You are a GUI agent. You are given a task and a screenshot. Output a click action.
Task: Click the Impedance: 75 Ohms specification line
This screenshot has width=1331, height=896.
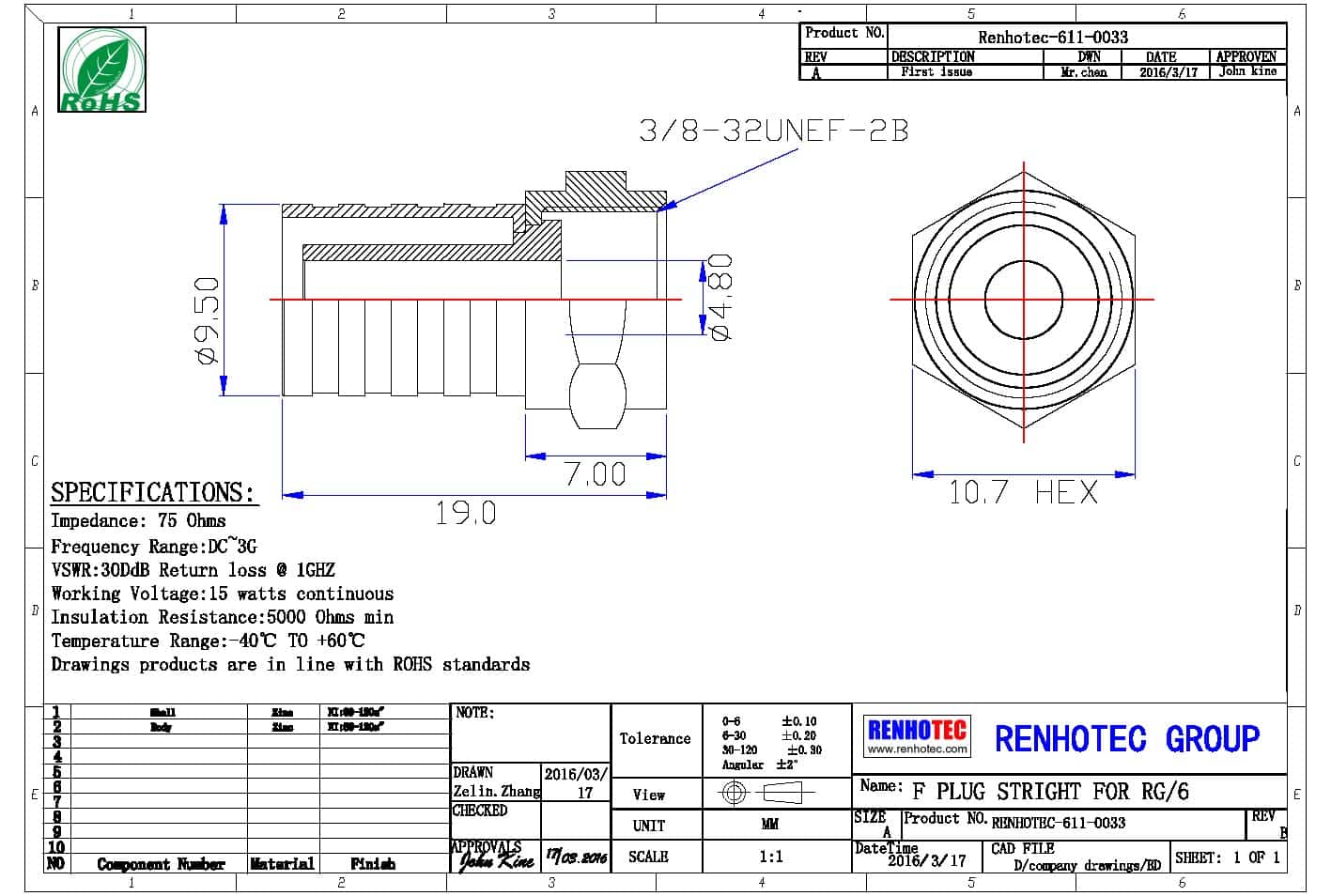(x=138, y=520)
